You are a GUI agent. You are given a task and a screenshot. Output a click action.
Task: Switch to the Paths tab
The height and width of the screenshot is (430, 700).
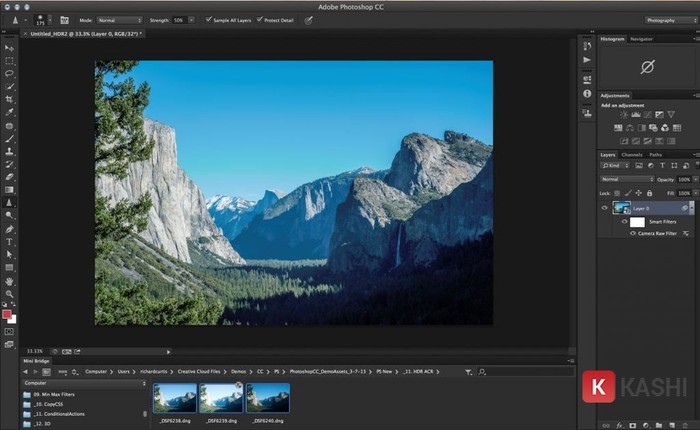click(x=655, y=154)
